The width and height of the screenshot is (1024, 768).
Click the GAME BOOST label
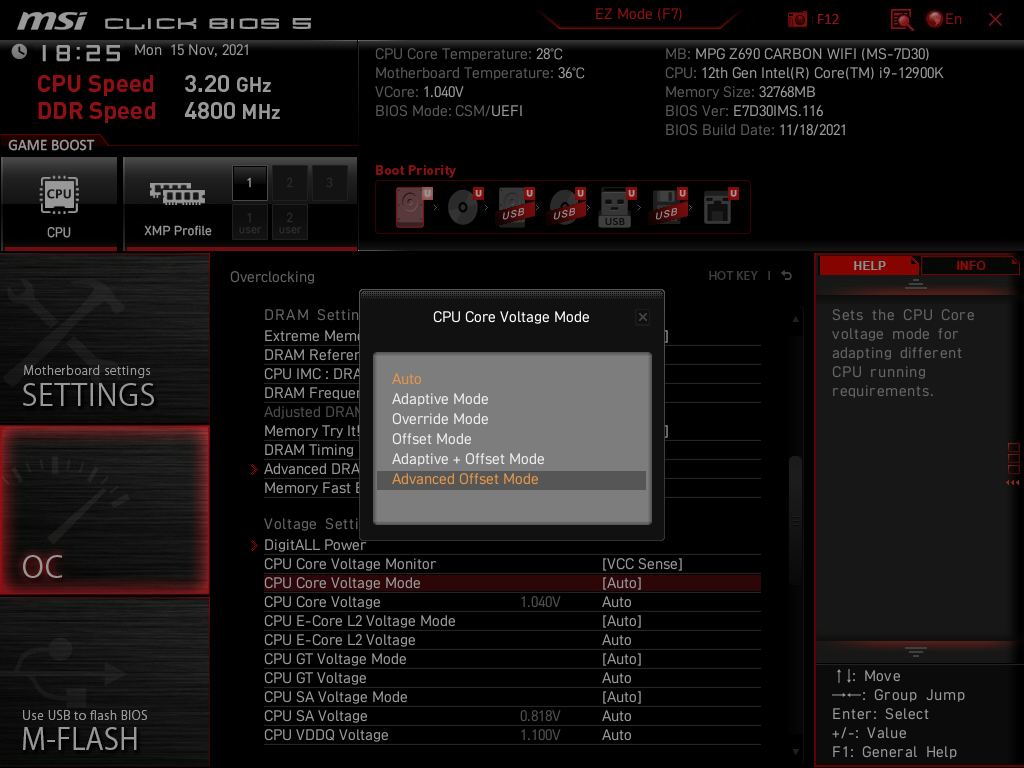(51, 145)
